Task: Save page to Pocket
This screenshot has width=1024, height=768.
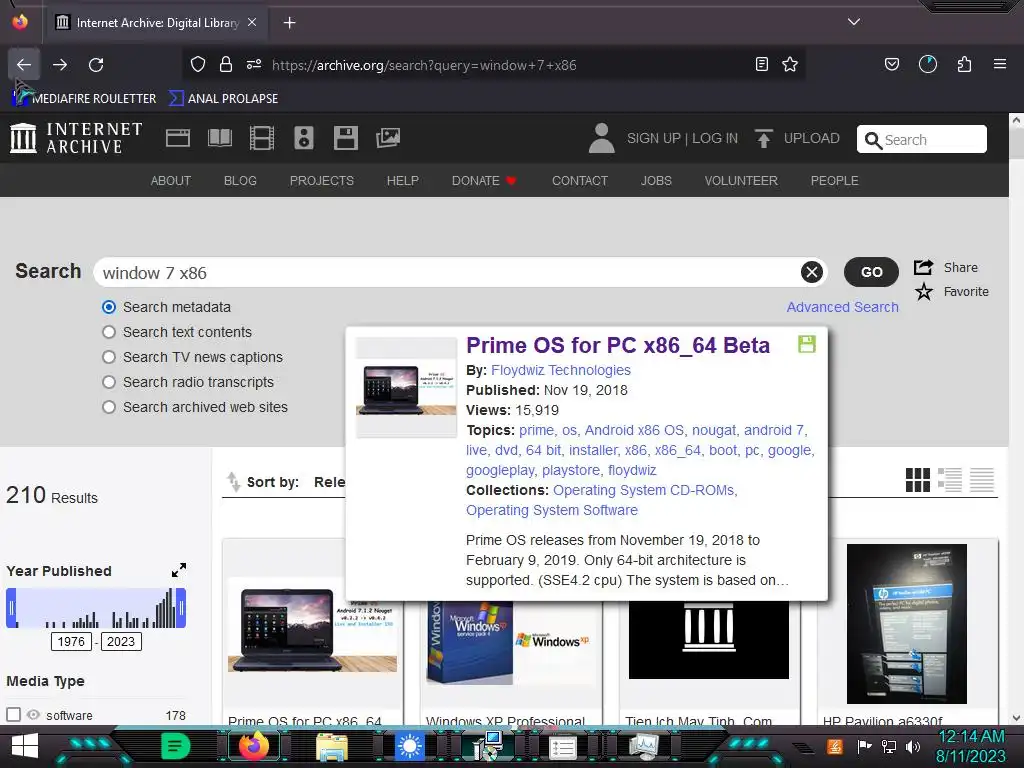Action: 891,64
